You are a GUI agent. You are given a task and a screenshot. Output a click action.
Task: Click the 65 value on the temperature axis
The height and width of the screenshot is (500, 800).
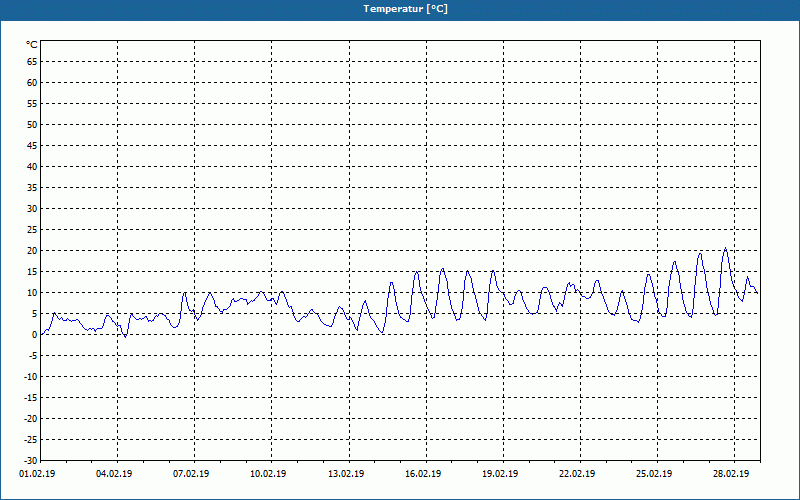[x=32, y=61]
